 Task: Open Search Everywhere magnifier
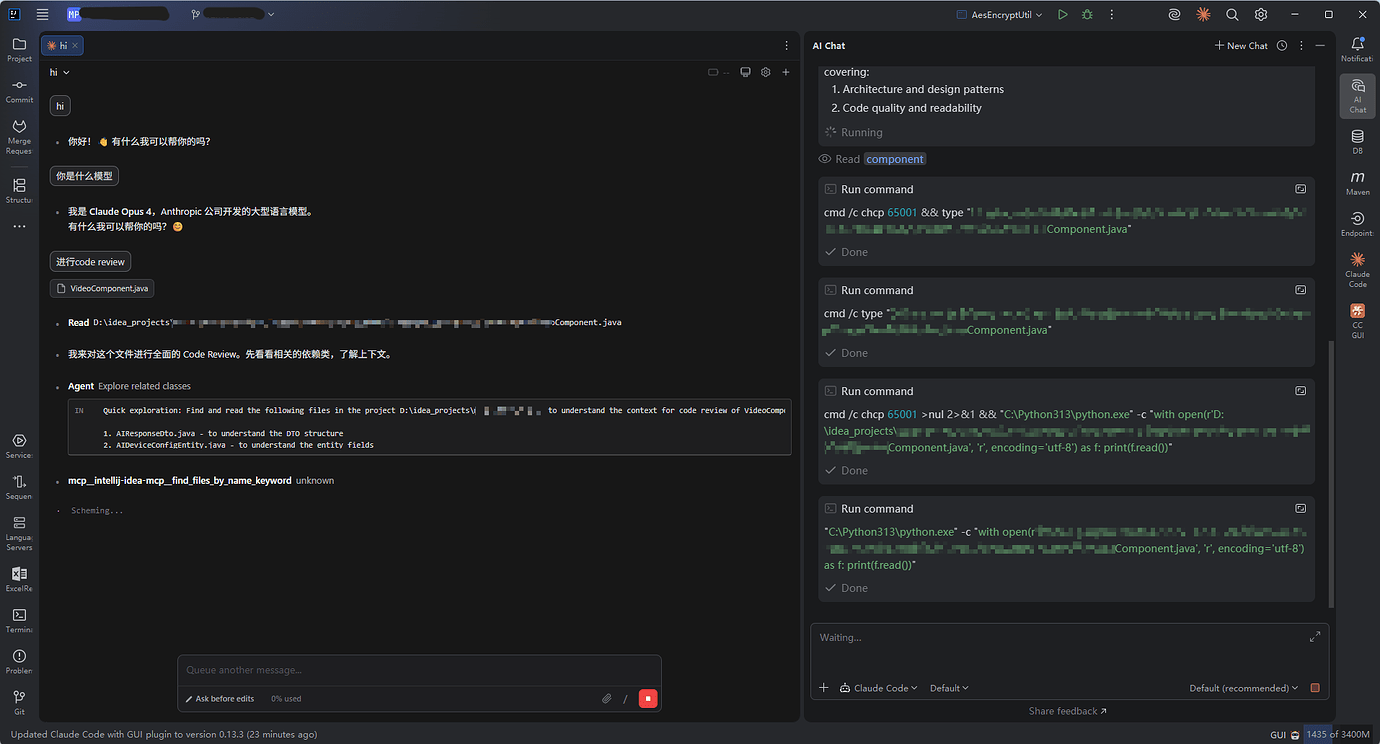coord(1232,15)
